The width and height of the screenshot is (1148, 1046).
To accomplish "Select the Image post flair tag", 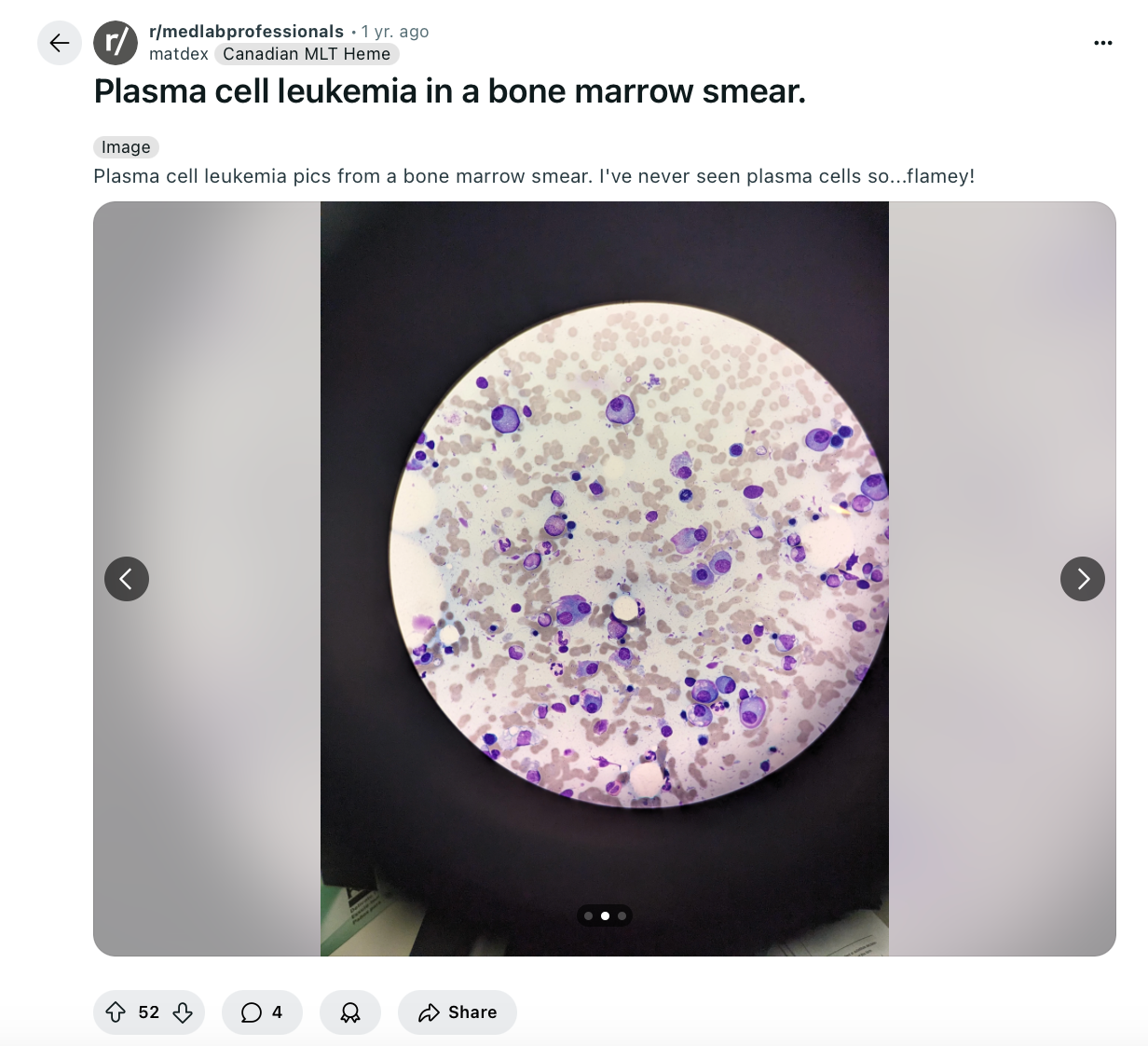I will [126, 147].
